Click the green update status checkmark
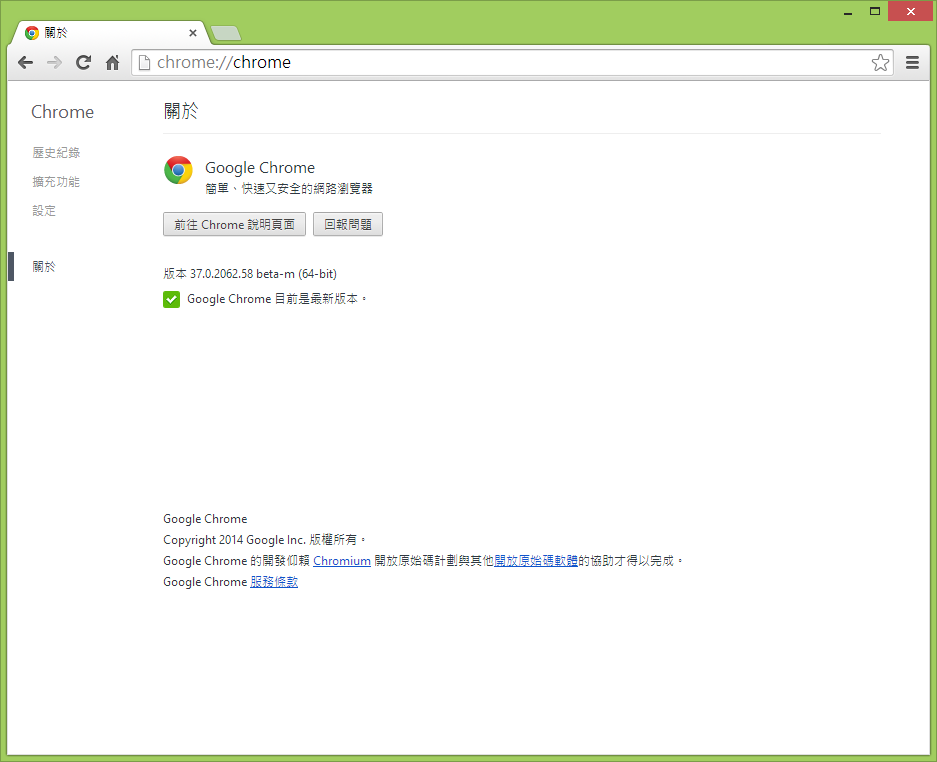This screenshot has width=937, height=762. [x=171, y=298]
